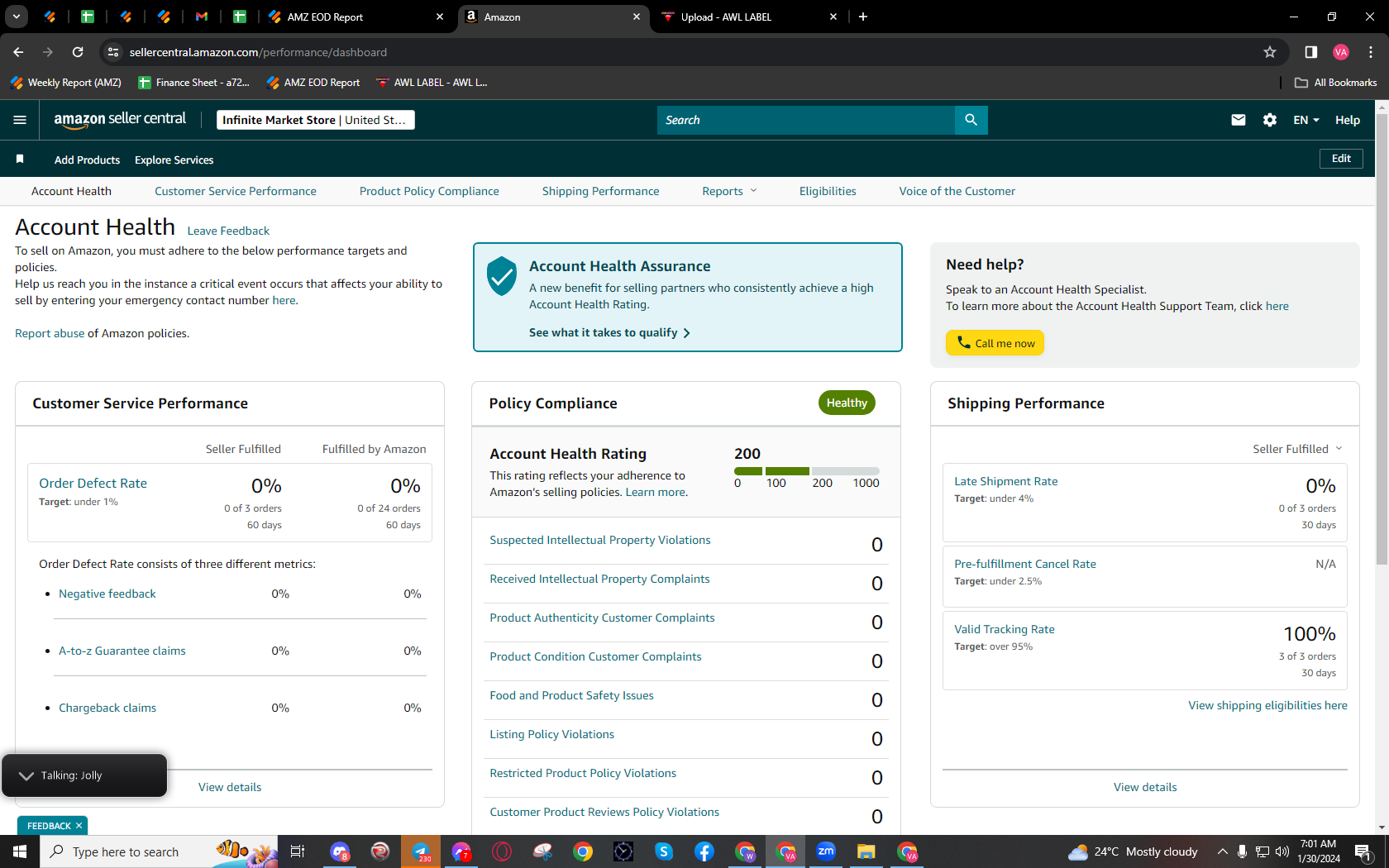Open File Explorer from the taskbar
The height and width of the screenshot is (868, 1389).
tap(866, 851)
